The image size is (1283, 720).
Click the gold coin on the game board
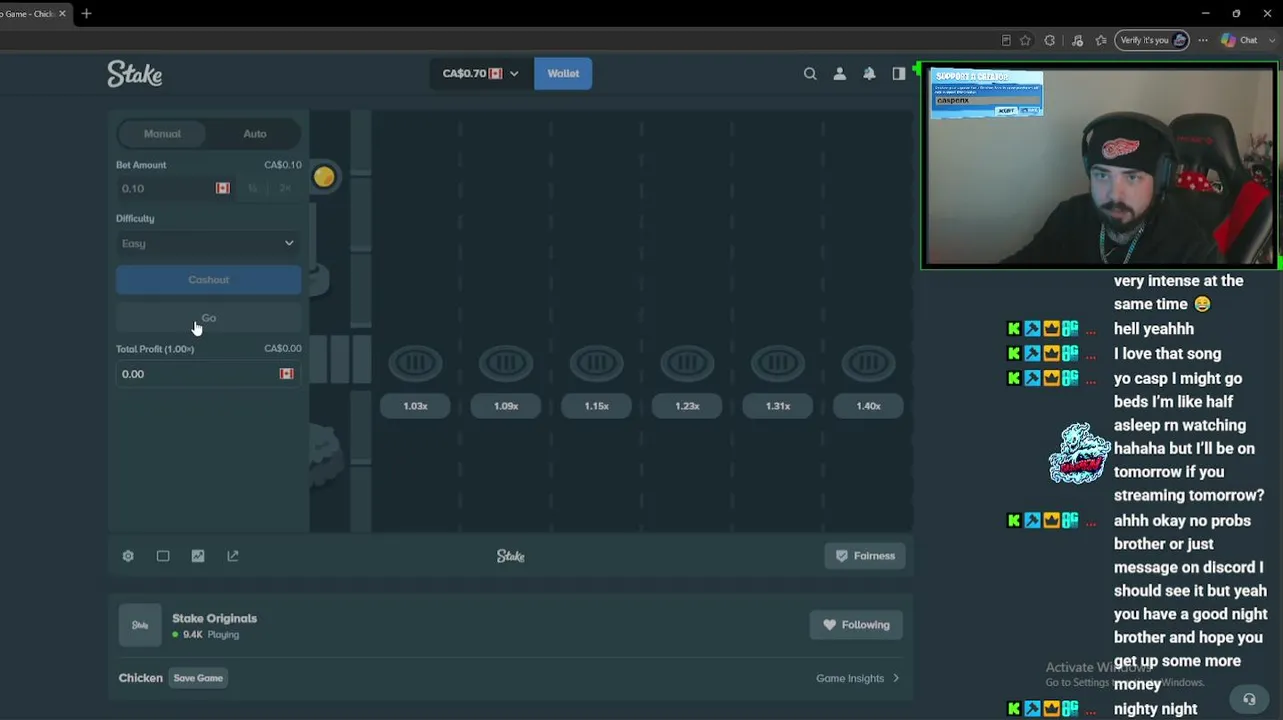(x=324, y=177)
